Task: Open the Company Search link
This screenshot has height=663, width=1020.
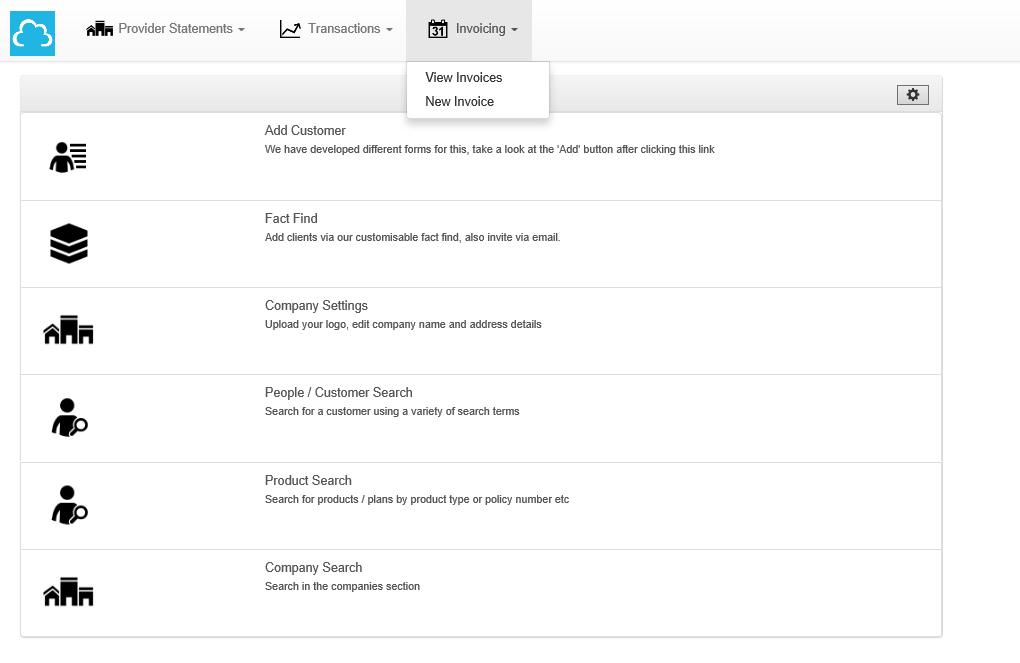Action: pos(313,567)
